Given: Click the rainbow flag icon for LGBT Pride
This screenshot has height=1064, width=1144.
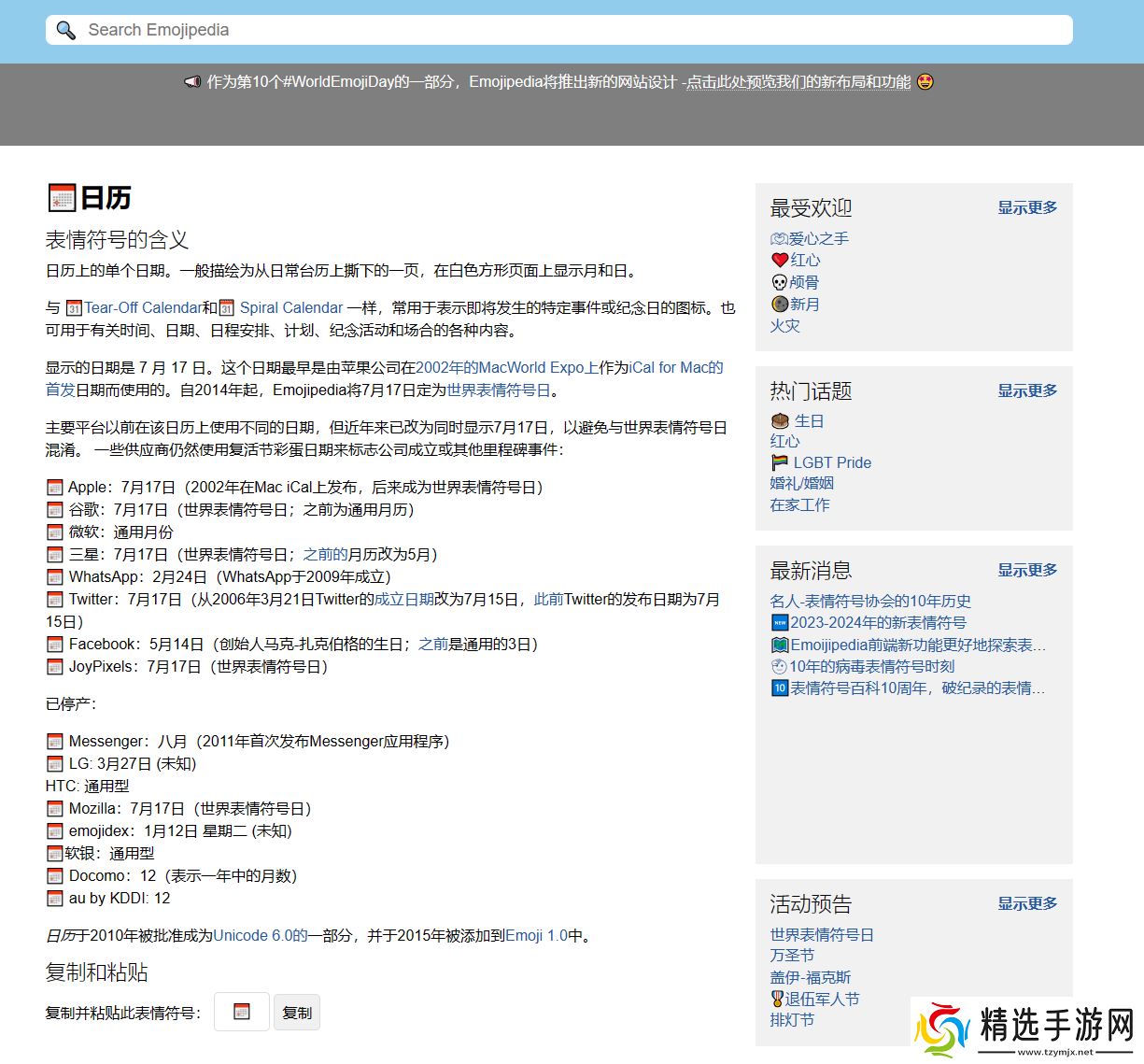Looking at the screenshot, I should pos(780,462).
